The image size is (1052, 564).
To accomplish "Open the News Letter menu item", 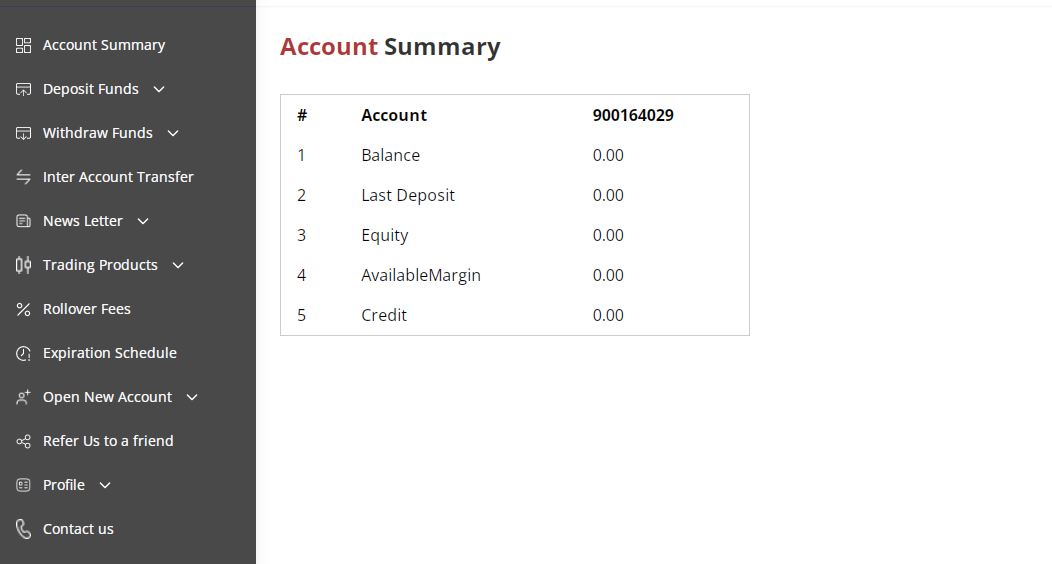I will pyautogui.click(x=83, y=221).
